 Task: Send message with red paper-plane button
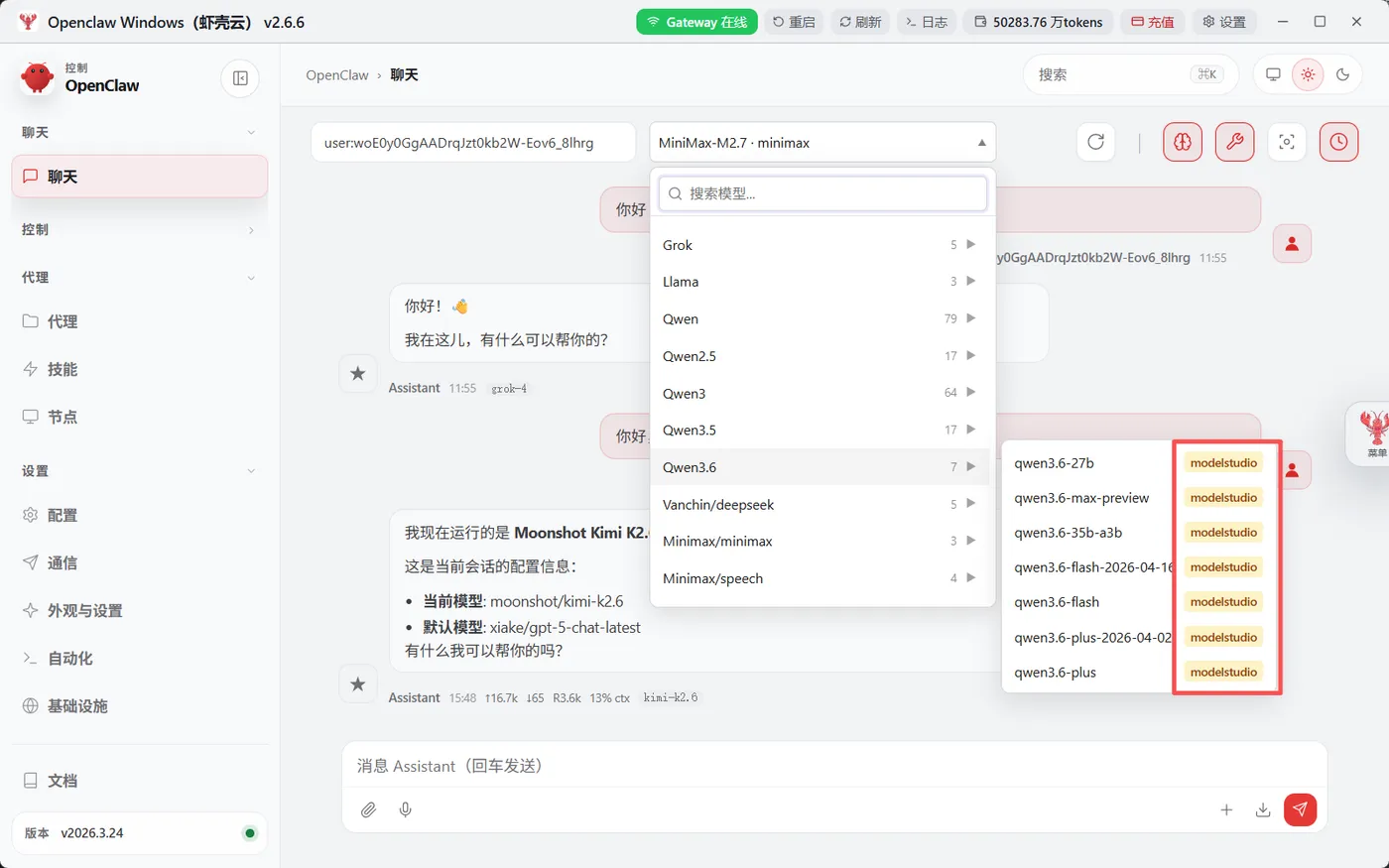(x=1300, y=809)
